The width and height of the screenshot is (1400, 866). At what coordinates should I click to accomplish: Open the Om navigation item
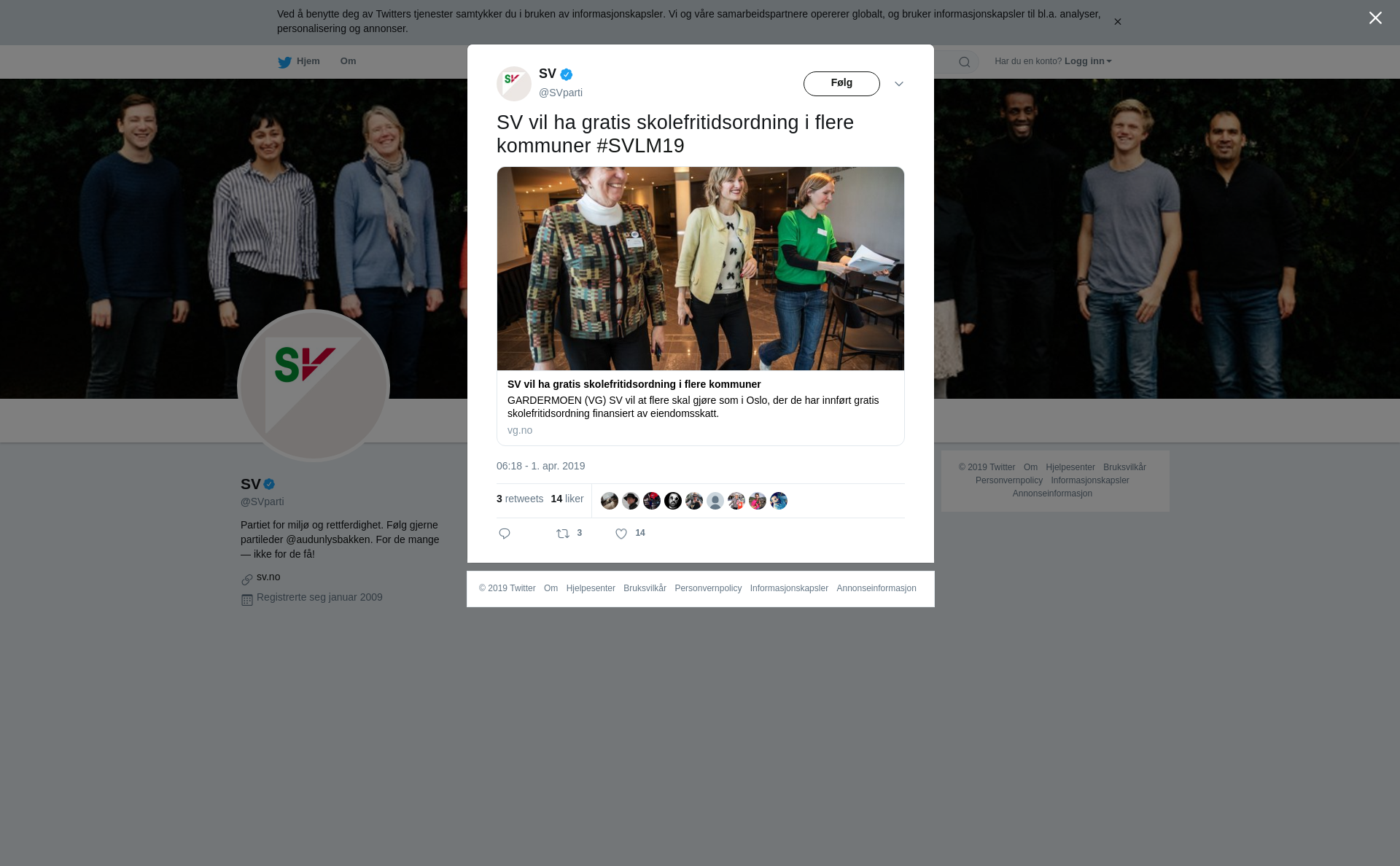click(x=348, y=61)
